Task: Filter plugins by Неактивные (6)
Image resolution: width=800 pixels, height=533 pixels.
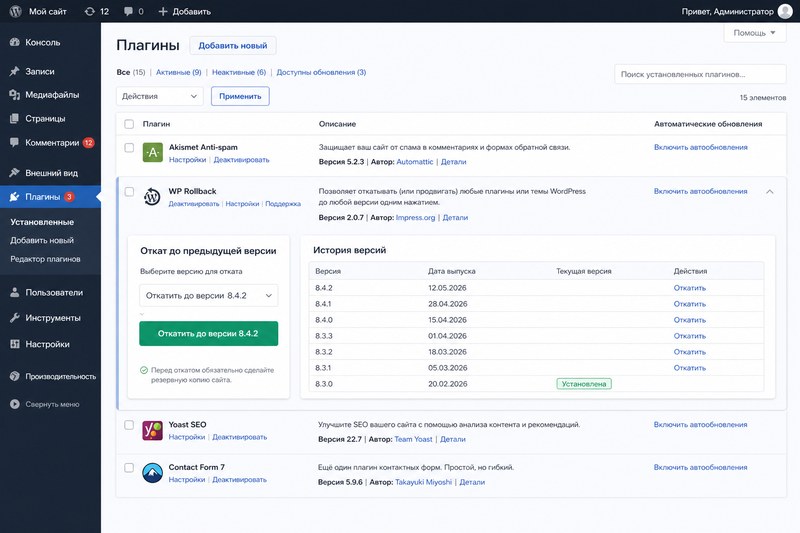Action: coord(239,72)
